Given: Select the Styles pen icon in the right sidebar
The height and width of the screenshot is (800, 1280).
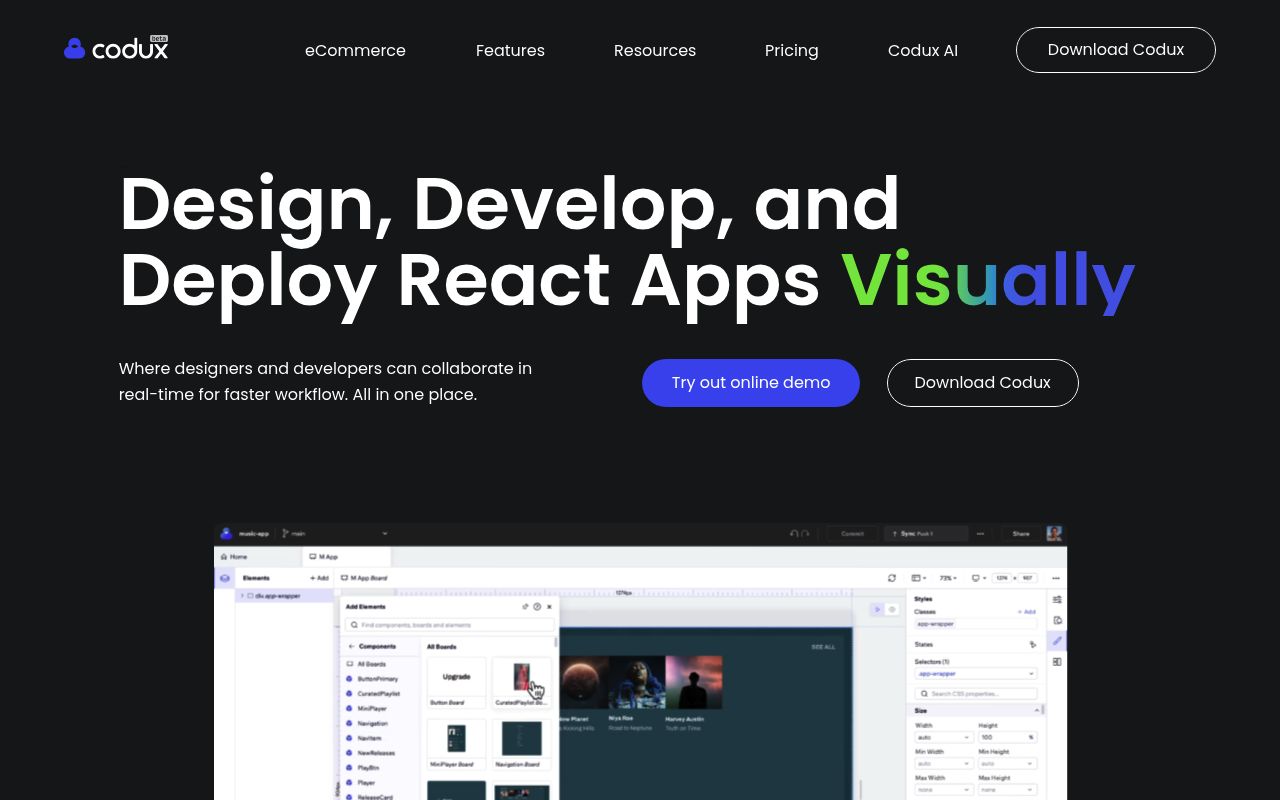Looking at the screenshot, I should coord(1057,641).
